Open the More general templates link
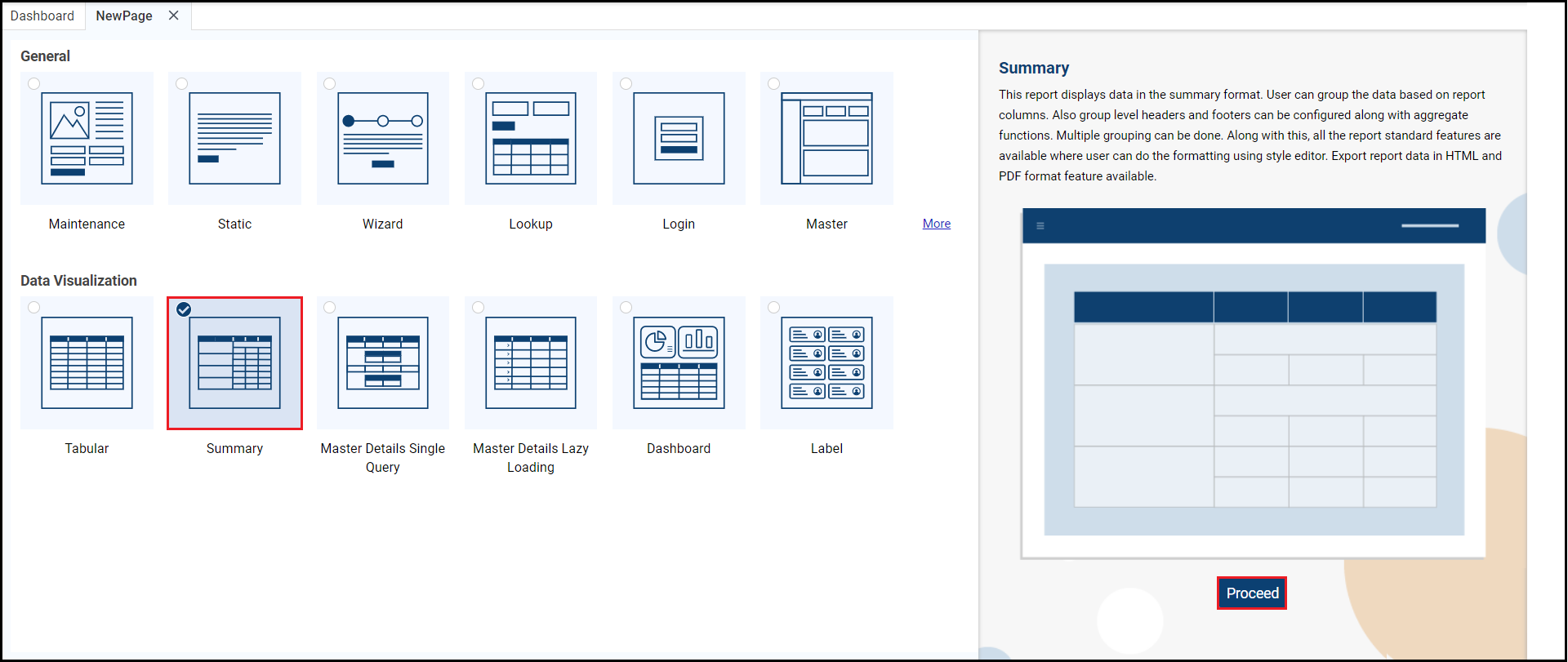The image size is (1568, 662). (x=937, y=224)
